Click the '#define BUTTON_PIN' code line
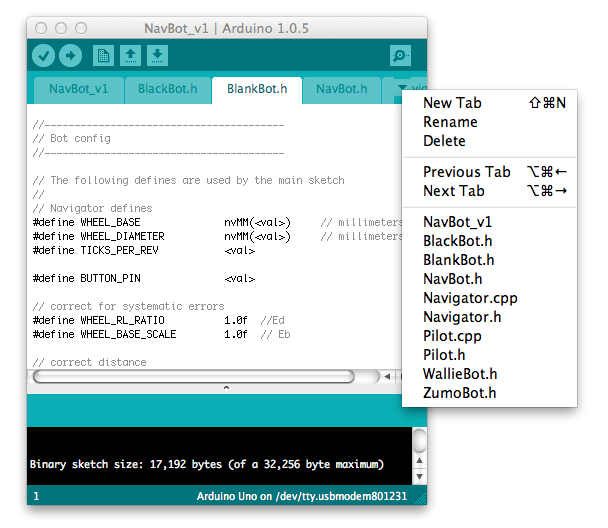The height and width of the screenshot is (528, 608). click(144, 278)
